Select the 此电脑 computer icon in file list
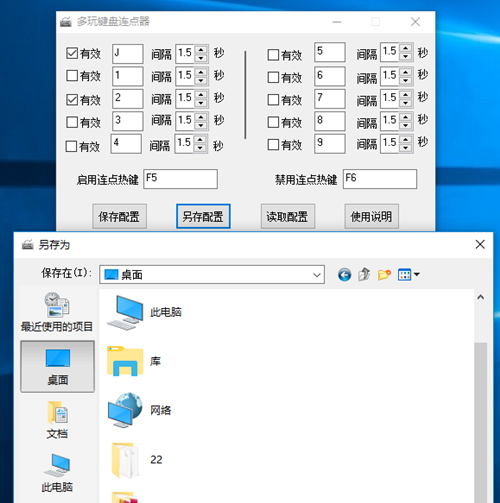Screen dimensions: 500x503 pyautogui.click(x=125, y=313)
